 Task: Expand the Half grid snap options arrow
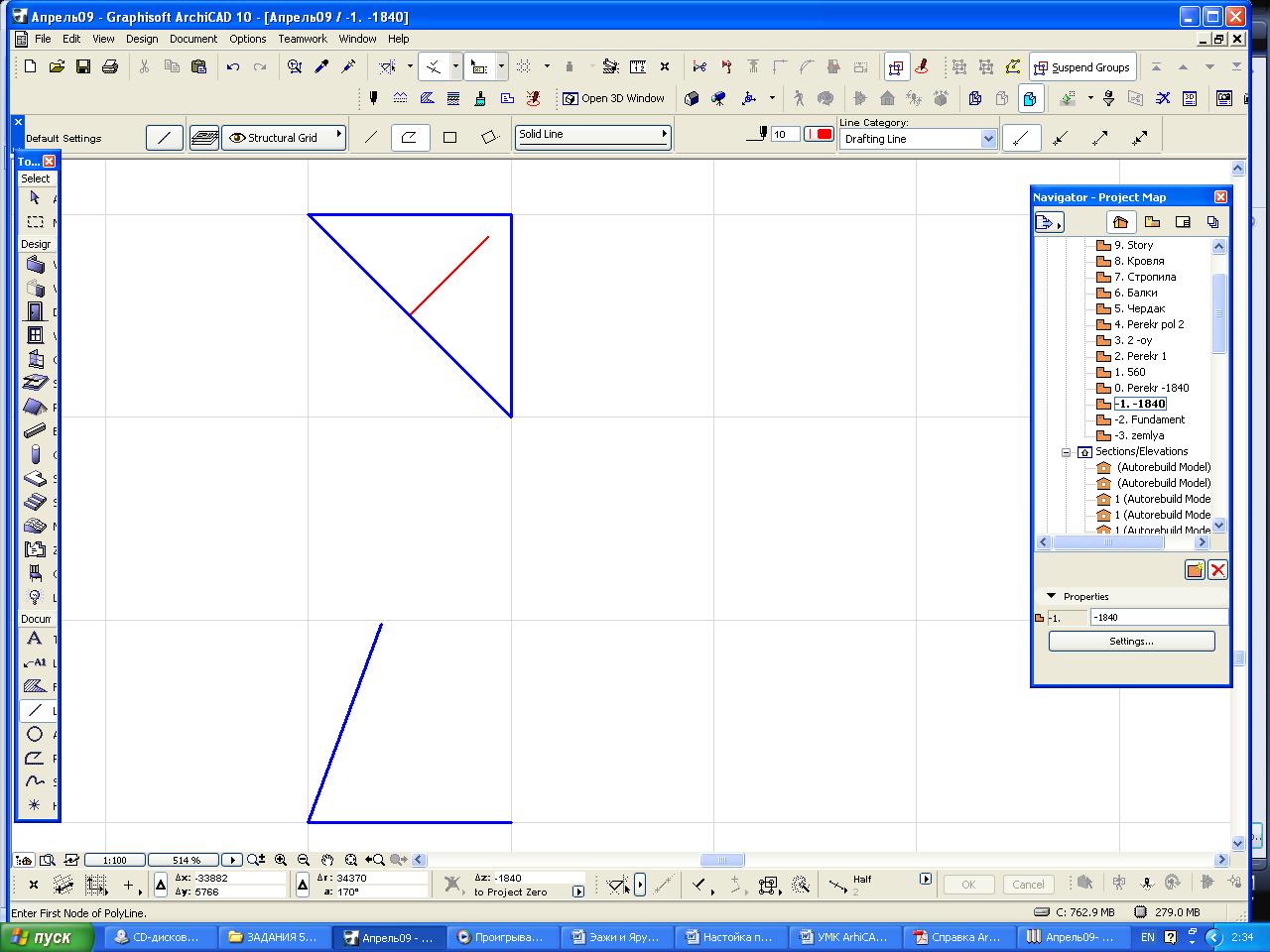pyautogui.click(x=926, y=879)
